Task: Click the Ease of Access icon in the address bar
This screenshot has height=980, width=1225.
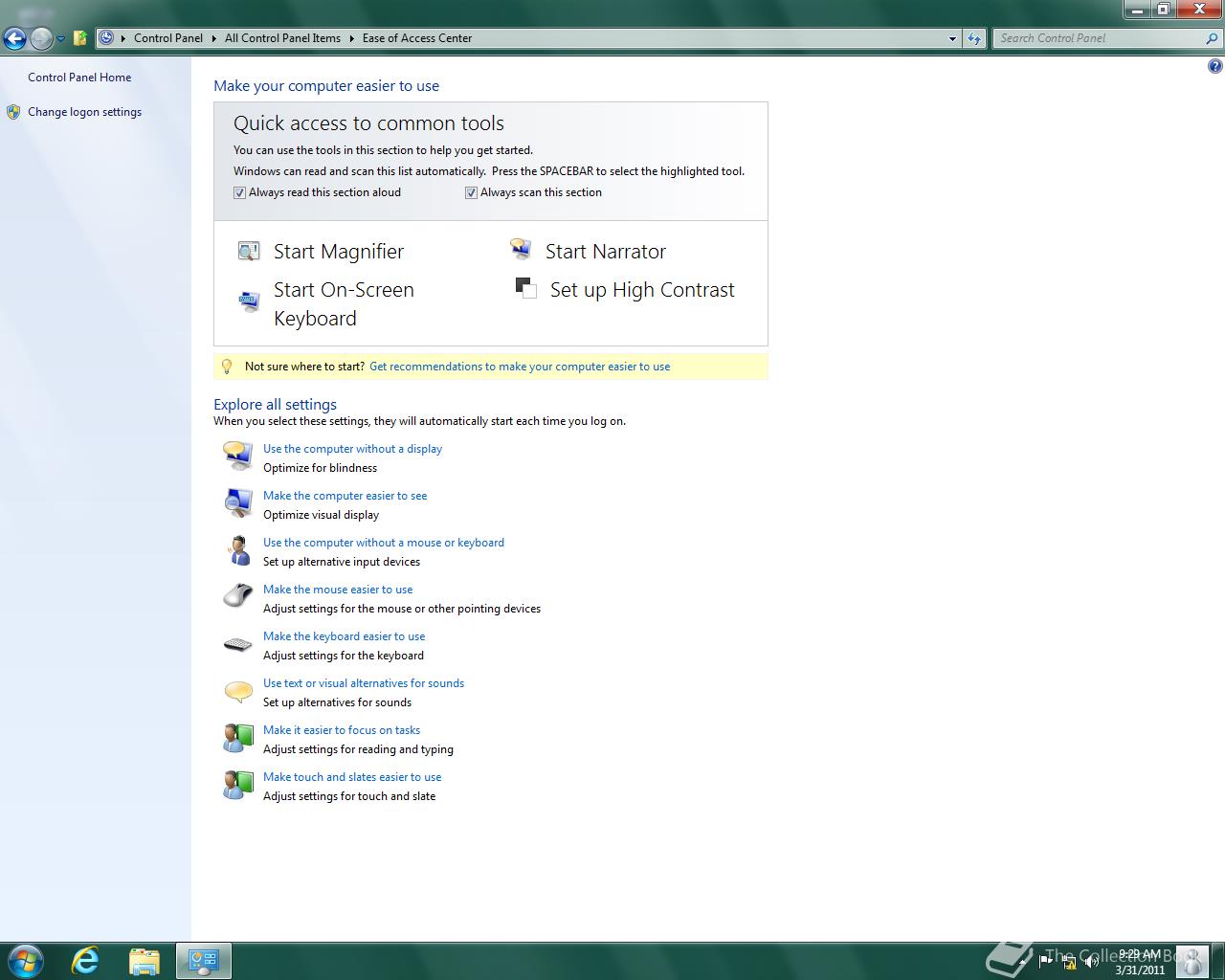Action: pos(106,38)
